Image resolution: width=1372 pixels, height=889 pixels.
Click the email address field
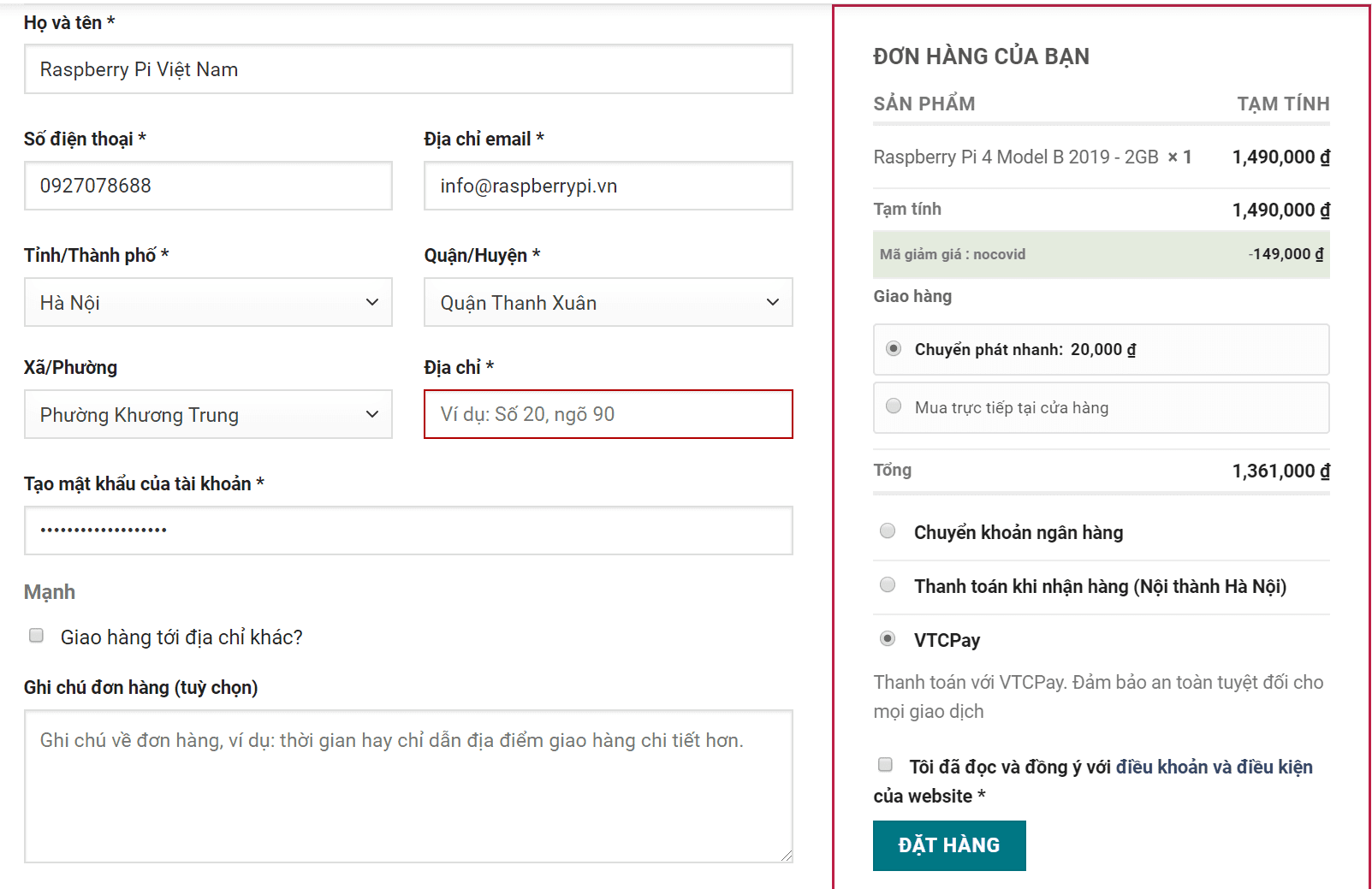[608, 186]
